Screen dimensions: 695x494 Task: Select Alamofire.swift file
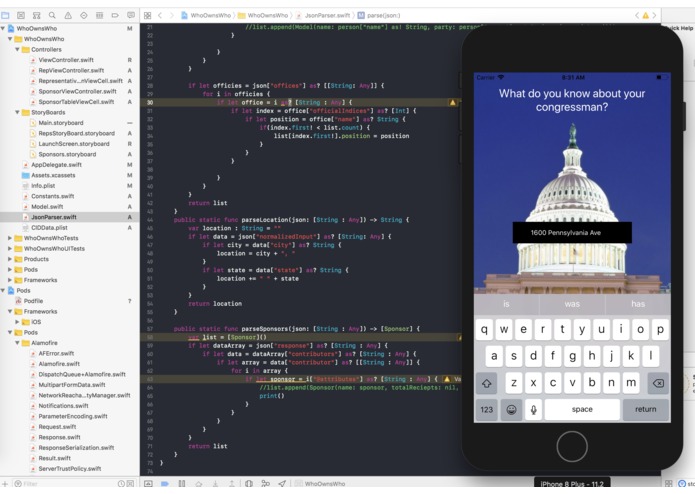(x=59, y=364)
